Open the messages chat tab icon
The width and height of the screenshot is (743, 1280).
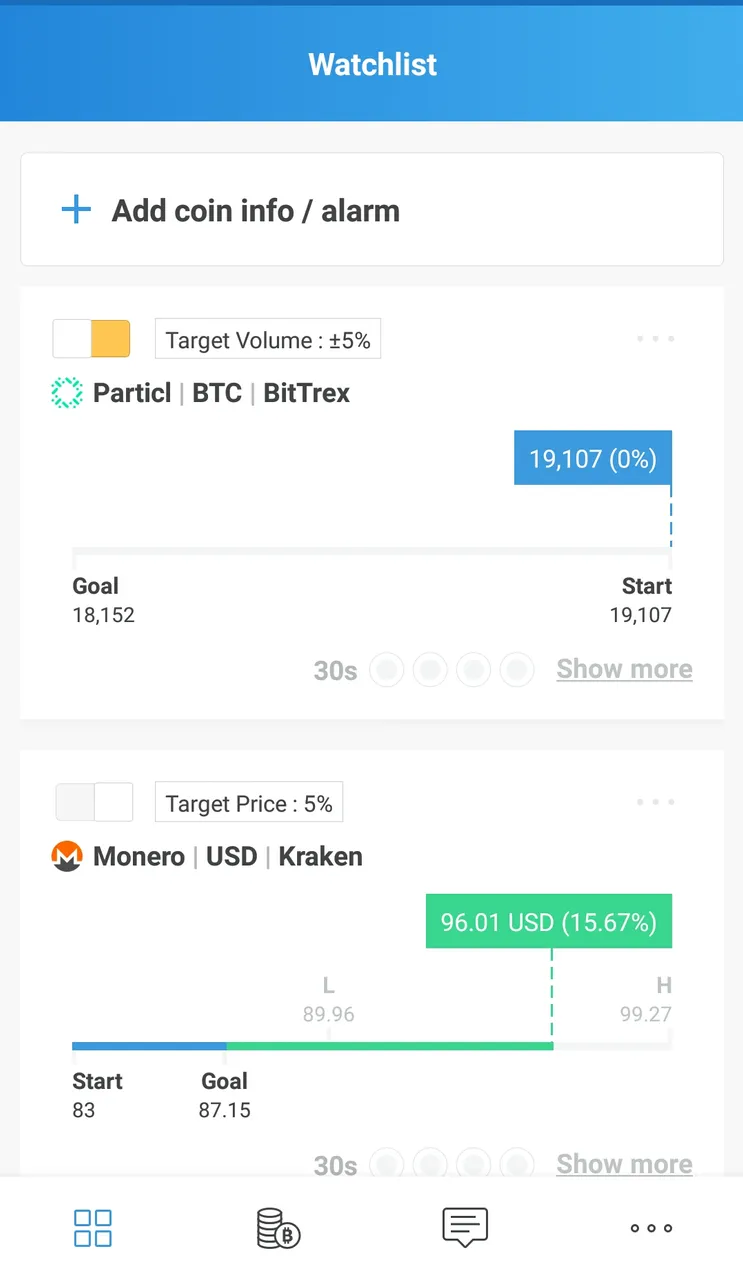coord(465,1228)
